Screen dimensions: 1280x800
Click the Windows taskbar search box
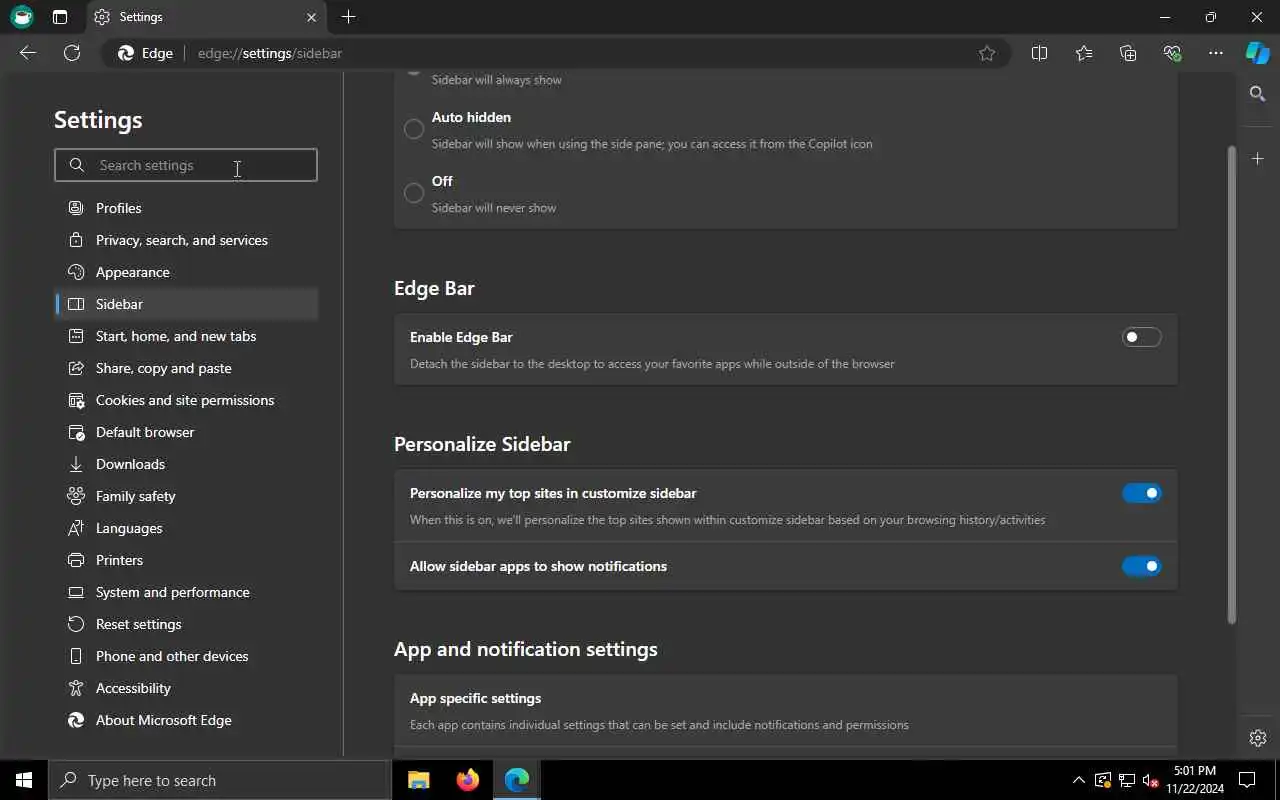(x=220, y=780)
